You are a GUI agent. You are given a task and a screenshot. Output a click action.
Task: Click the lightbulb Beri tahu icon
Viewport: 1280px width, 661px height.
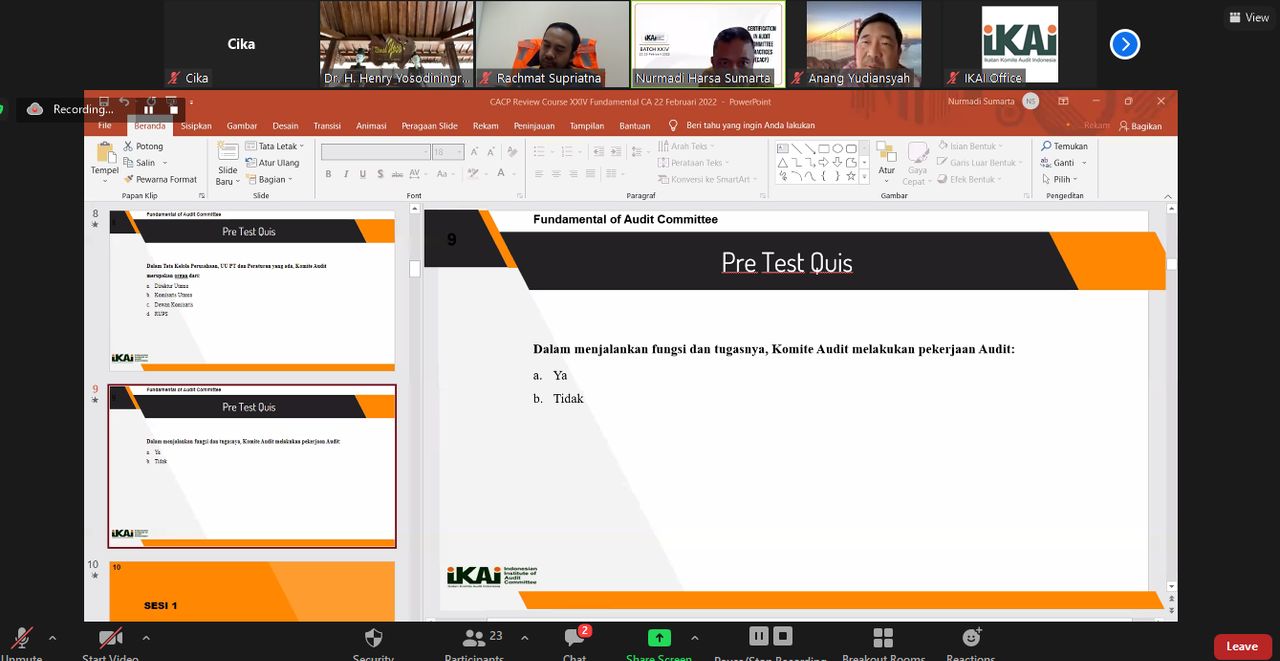pos(674,126)
